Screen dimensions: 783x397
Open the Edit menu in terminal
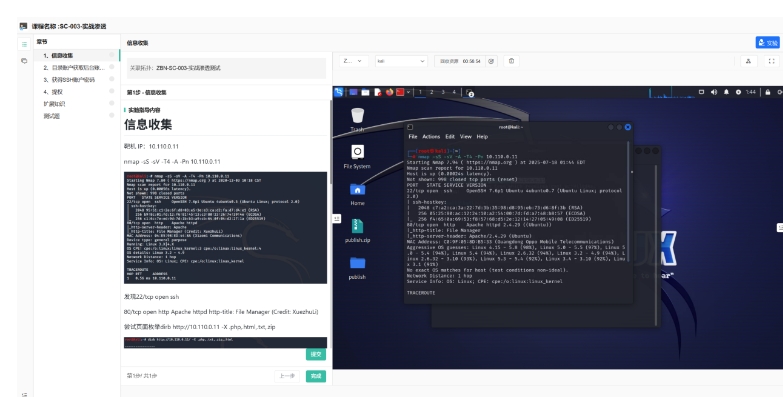(x=450, y=136)
